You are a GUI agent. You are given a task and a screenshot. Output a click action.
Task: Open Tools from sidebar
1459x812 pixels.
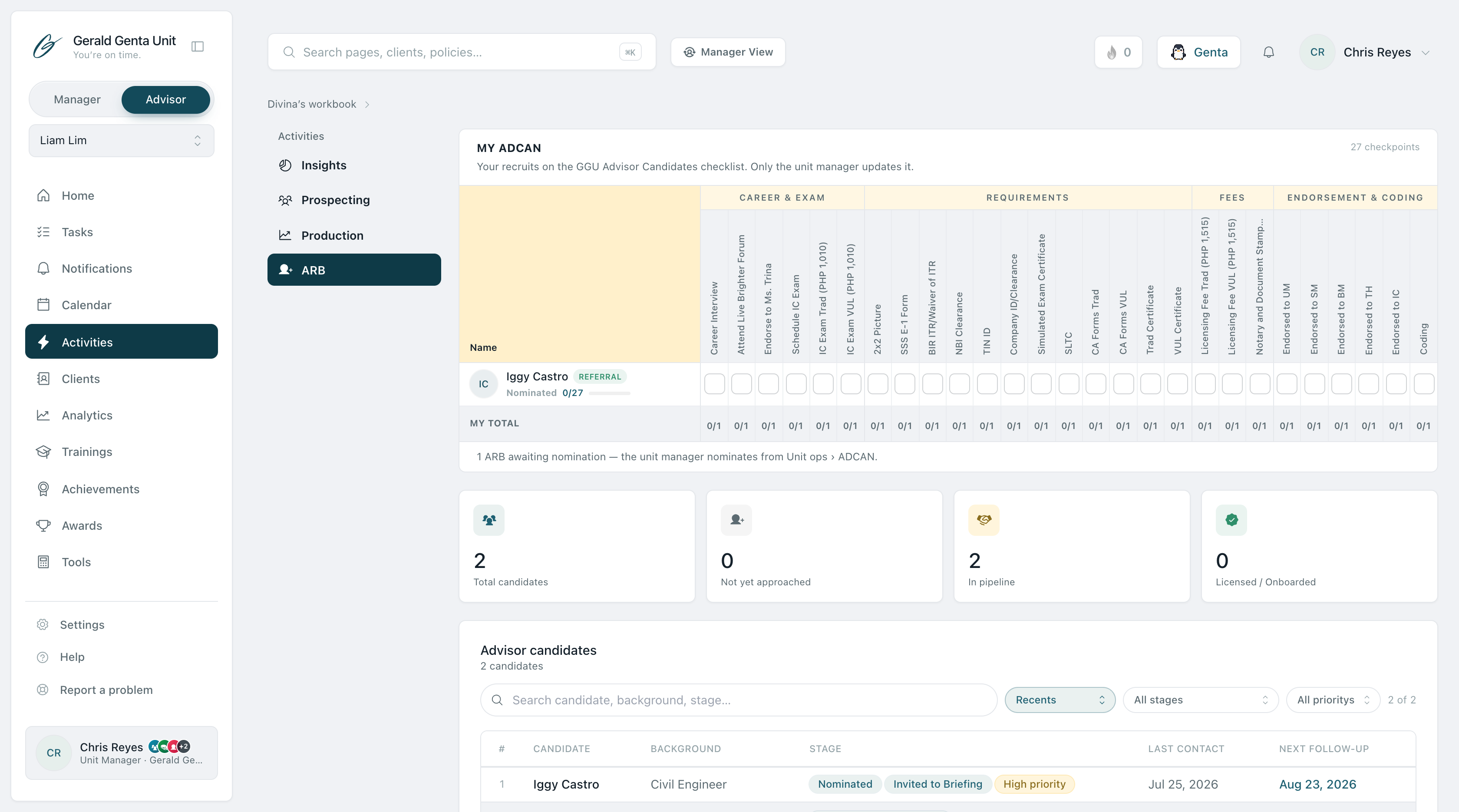click(121, 562)
